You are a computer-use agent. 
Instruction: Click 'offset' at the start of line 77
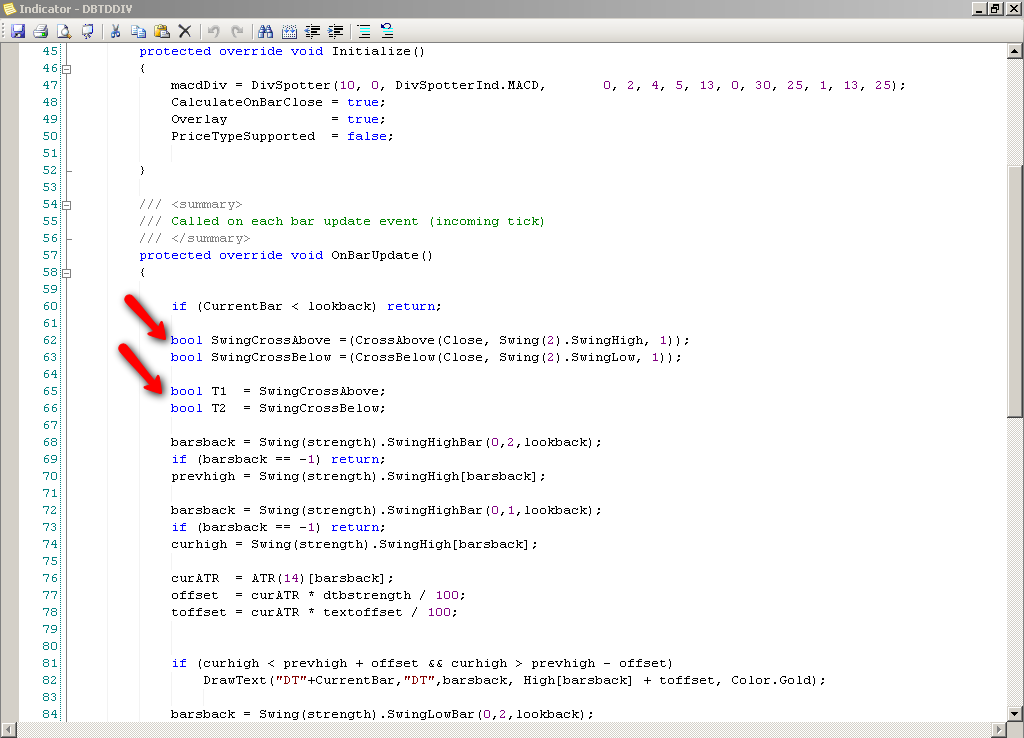click(195, 594)
